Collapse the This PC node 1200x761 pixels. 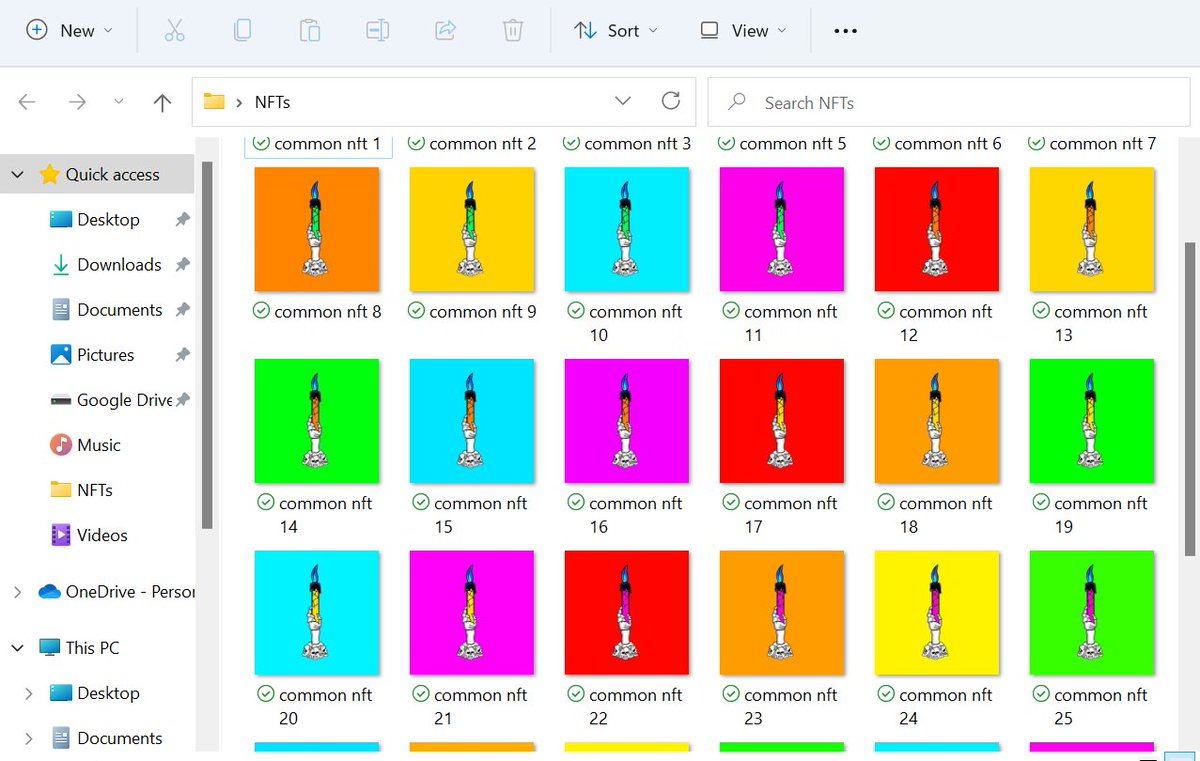click(18, 648)
